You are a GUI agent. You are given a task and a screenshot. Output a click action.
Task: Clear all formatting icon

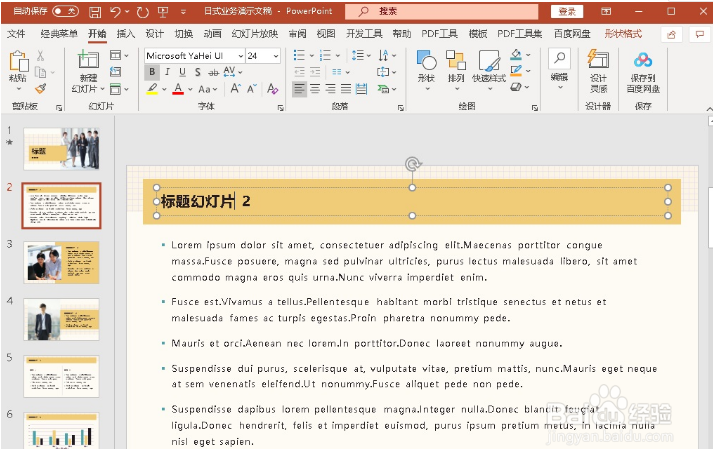pos(272,89)
